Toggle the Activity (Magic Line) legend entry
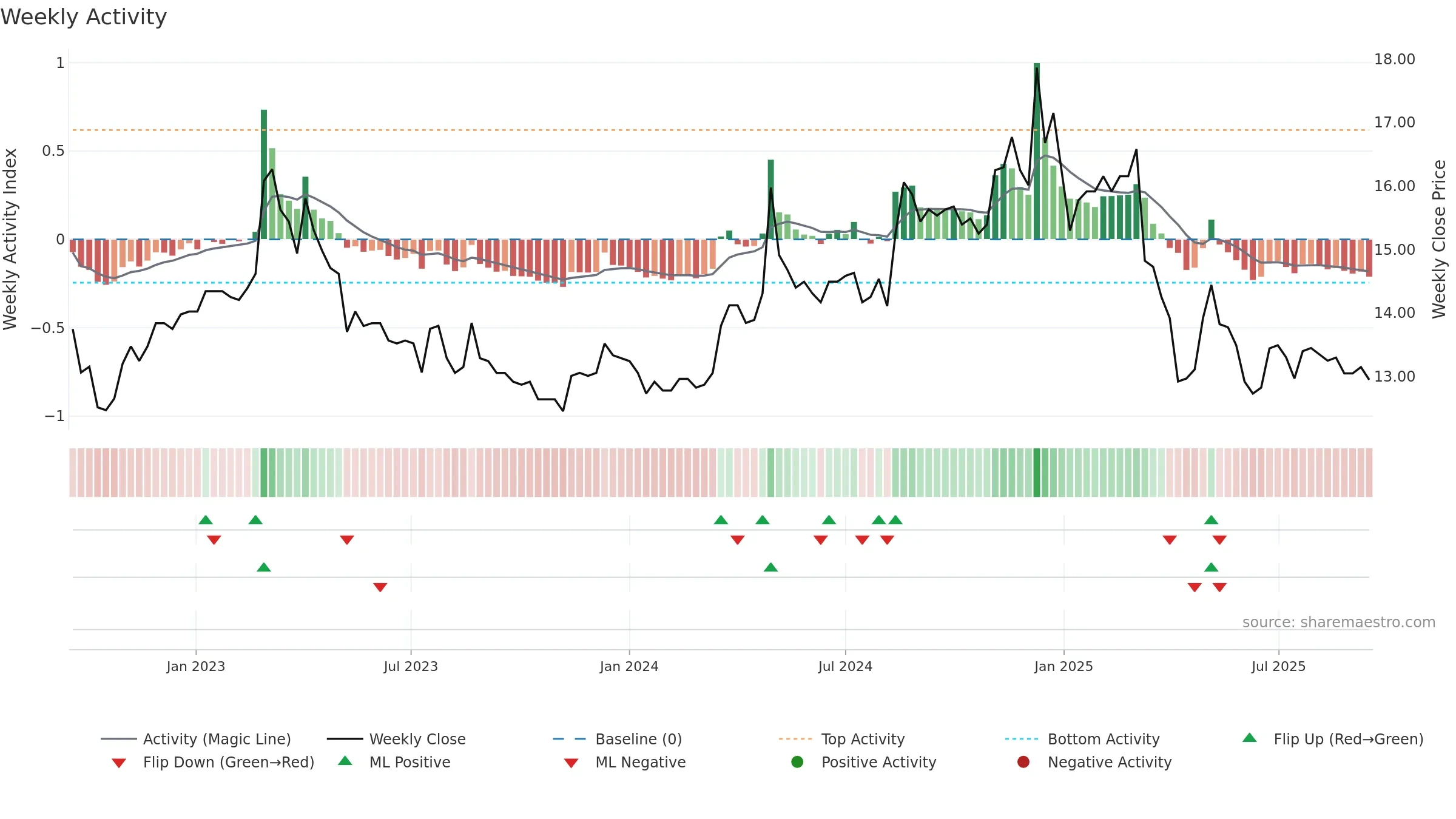The height and width of the screenshot is (819, 1456). 196,739
